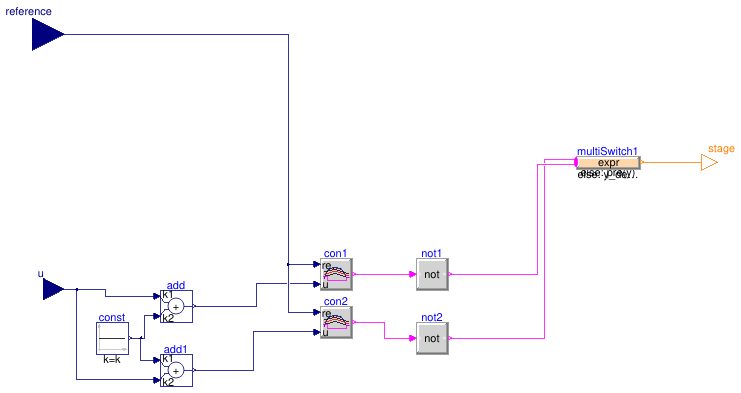741x393 pixels.
Task: Click the 'u' input label
Action: [41, 274]
